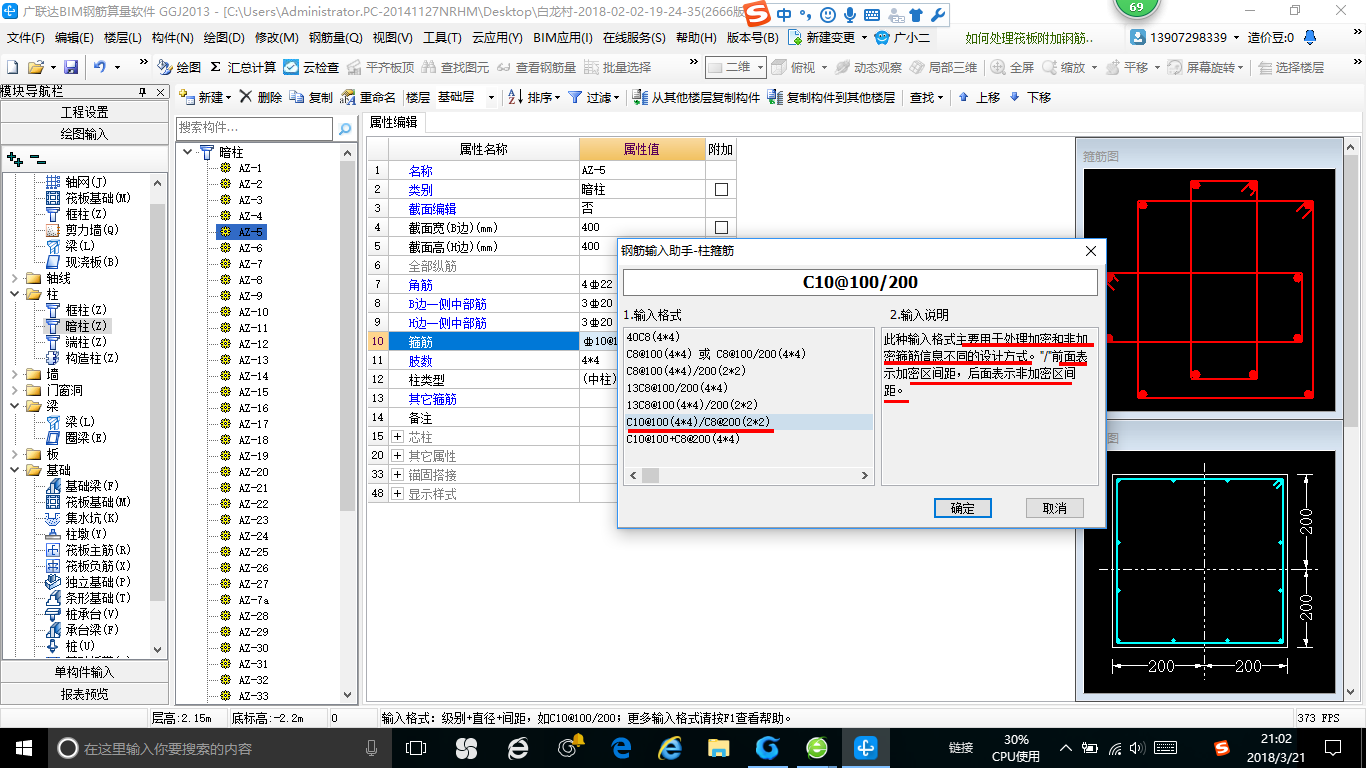Viewport: 1366px width, 768px height.
Task: Open Edge browser from the taskbar
Action: [x=621, y=748]
